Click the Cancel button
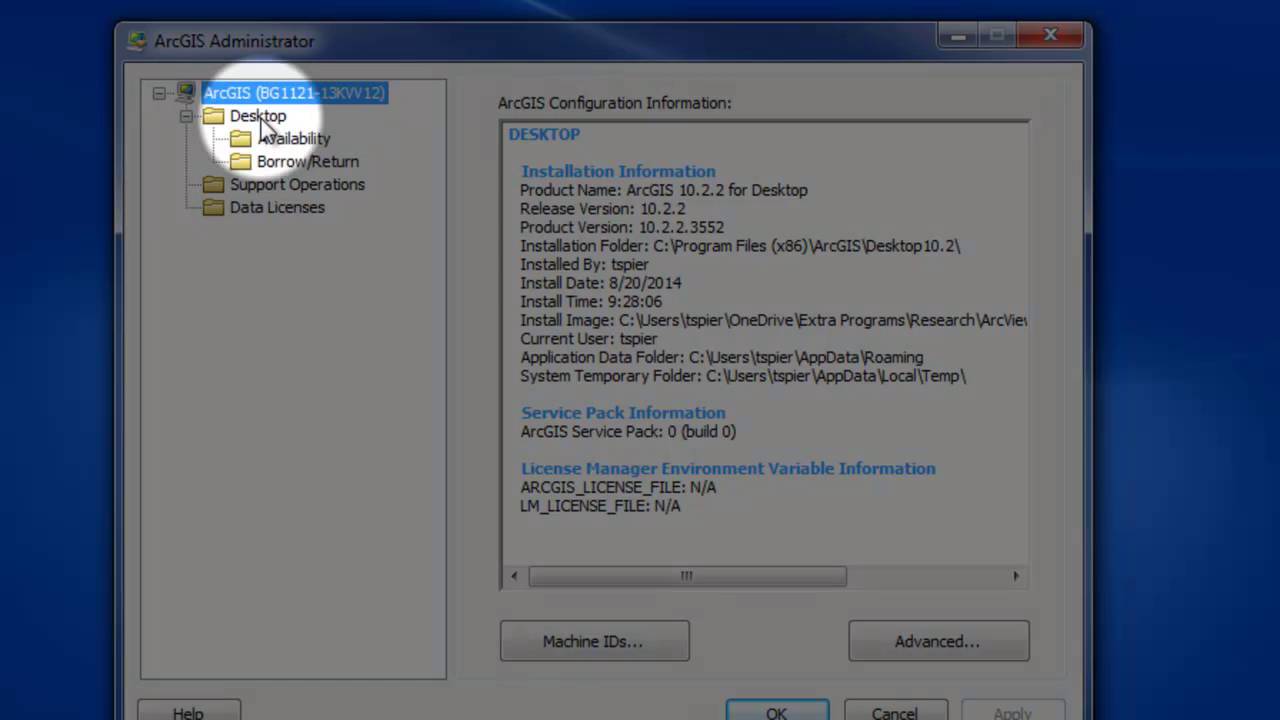The width and height of the screenshot is (1280, 720). [895, 712]
